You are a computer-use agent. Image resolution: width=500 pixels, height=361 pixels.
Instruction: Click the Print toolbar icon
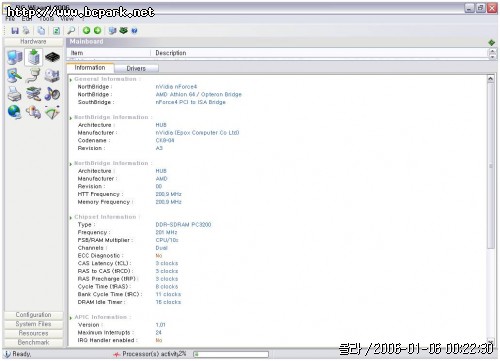[26, 31]
